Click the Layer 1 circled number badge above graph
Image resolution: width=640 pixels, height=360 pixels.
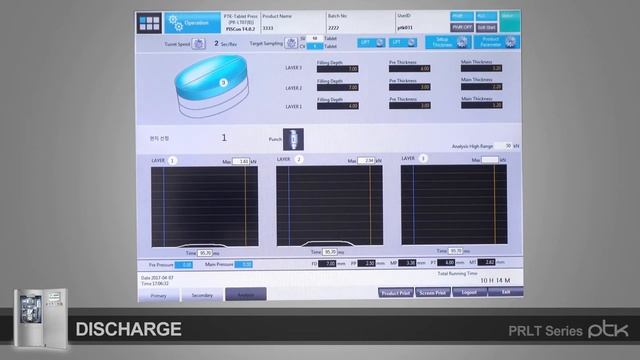[x=172, y=161]
